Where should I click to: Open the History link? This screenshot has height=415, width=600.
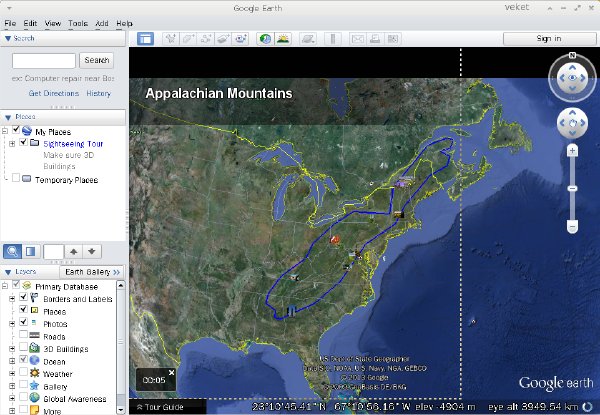click(98, 93)
